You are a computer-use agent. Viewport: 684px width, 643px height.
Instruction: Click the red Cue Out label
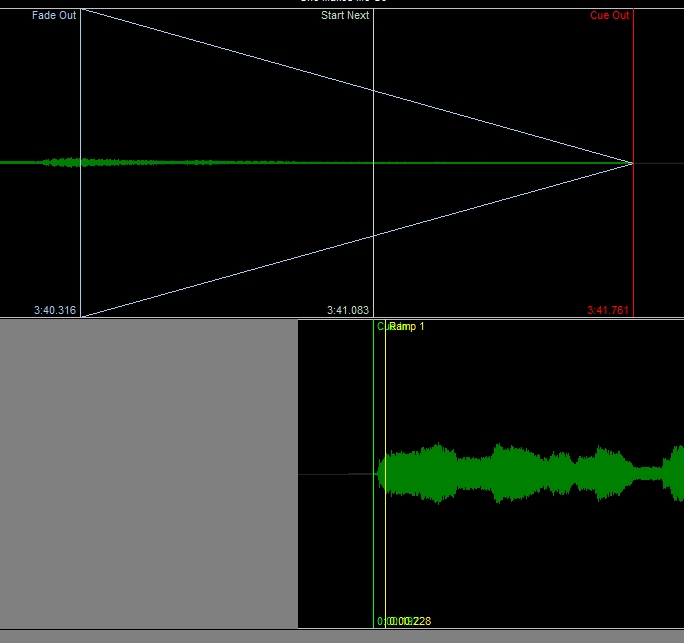click(610, 16)
